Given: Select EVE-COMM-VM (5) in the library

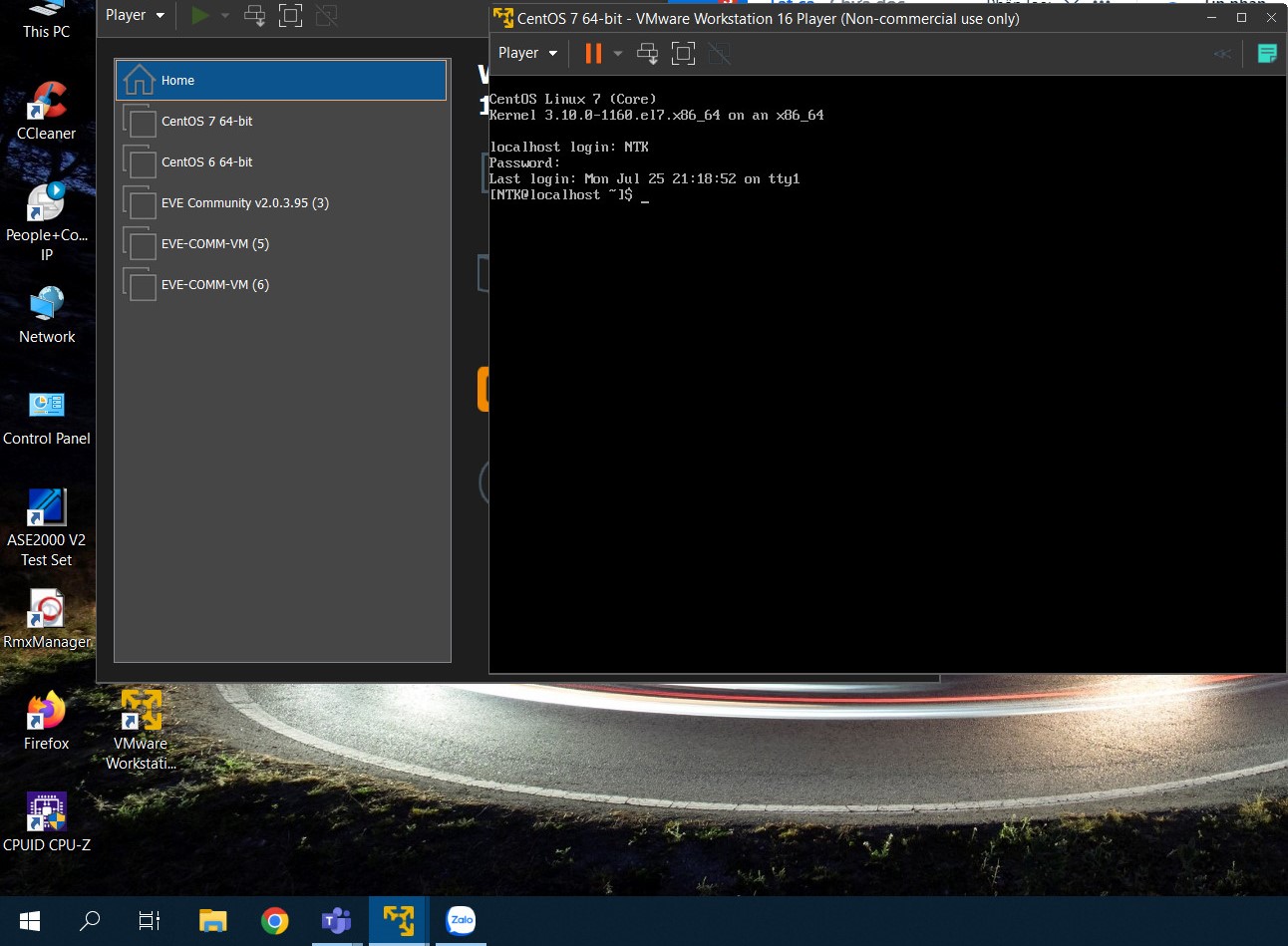Looking at the screenshot, I should [281, 243].
